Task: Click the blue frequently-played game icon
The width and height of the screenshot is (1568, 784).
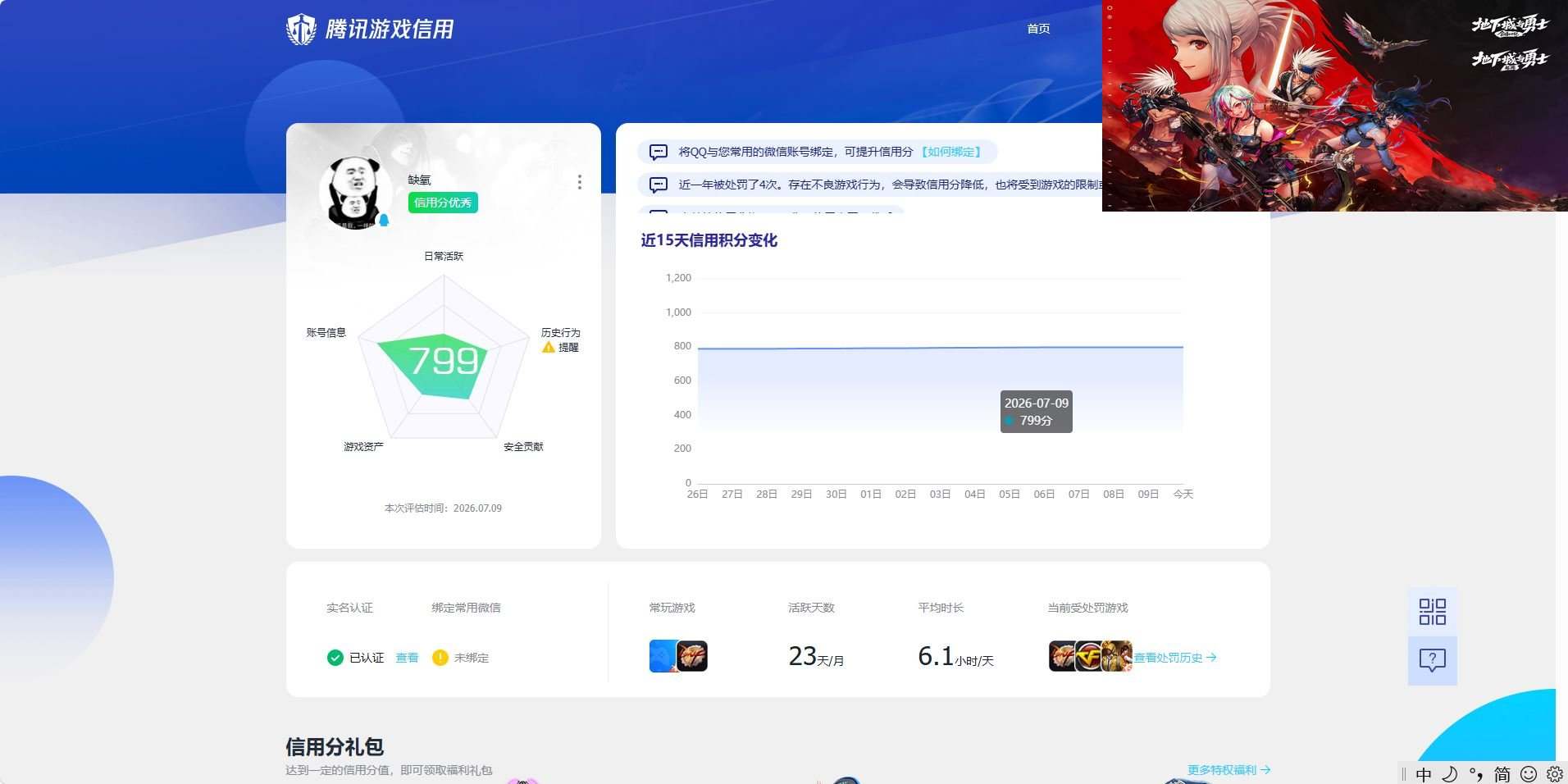Action: click(x=663, y=656)
